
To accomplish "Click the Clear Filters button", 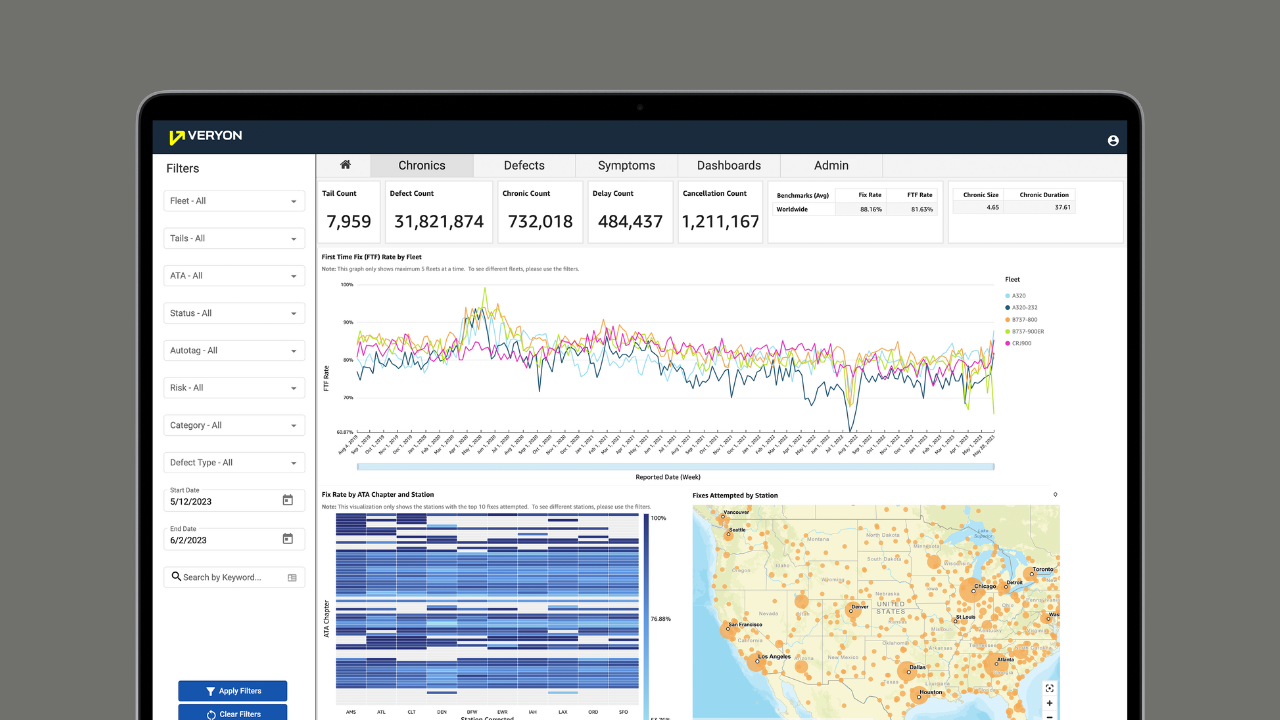I will coord(233,713).
